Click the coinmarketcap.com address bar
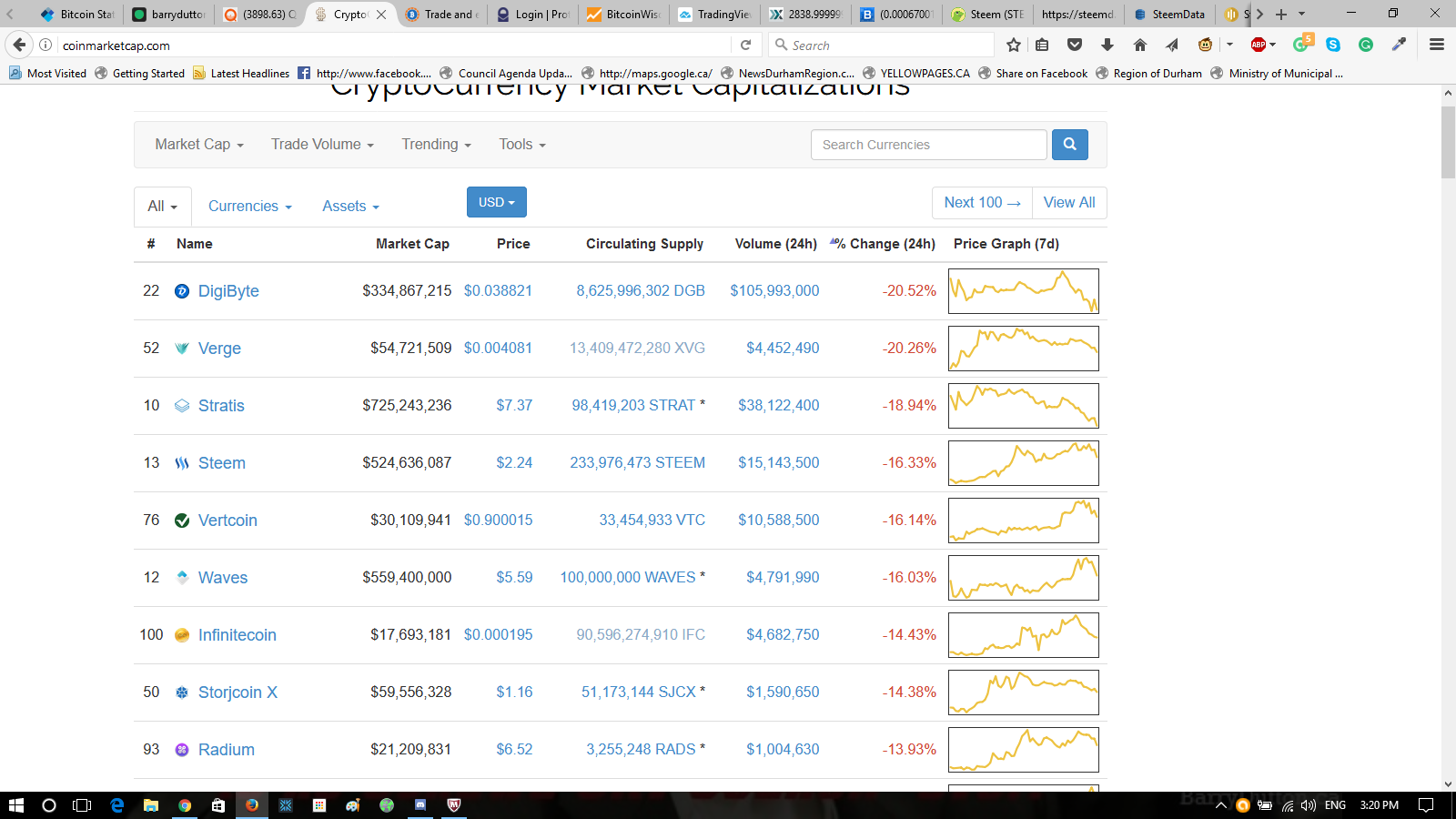Screen dimensions: 1456x819 [391, 45]
